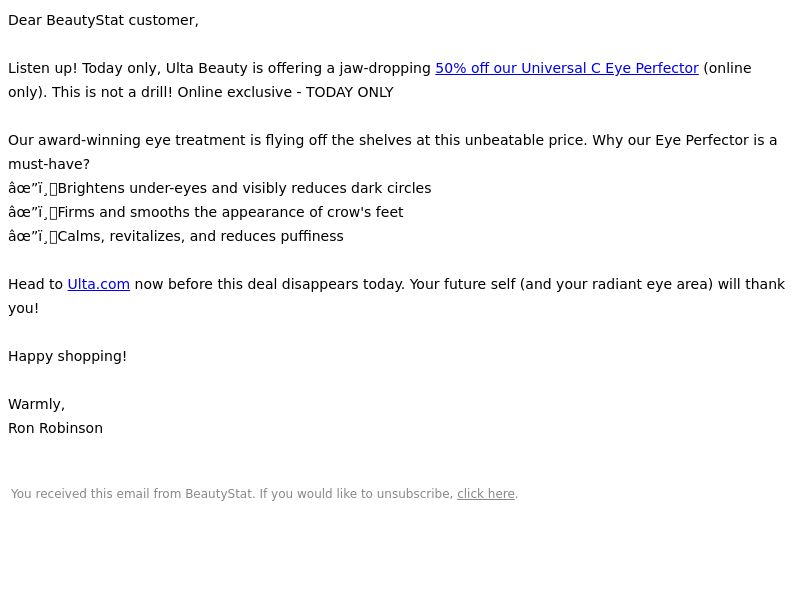Click the 'Happy shopping!' line
Viewport: 800px width, 600px height.
[x=67, y=356]
